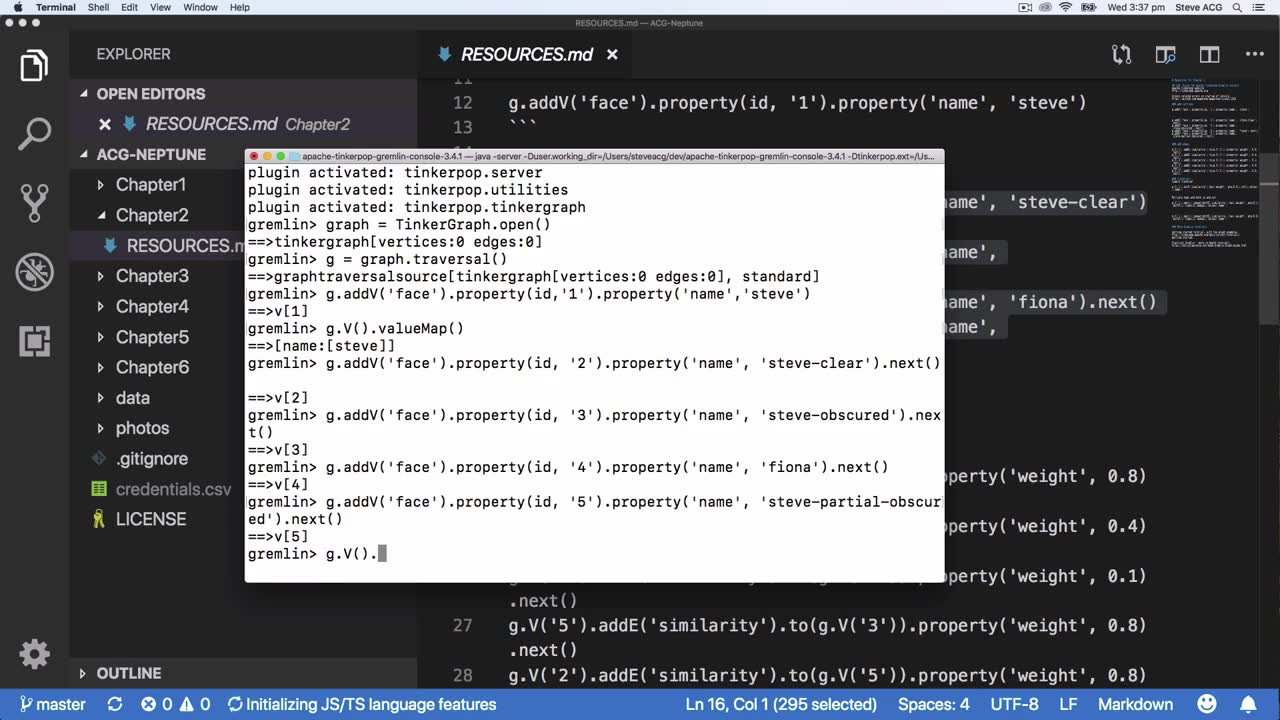The height and width of the screenshot is (720, 1280).
Task: Click the Wed 3:37 pm clock
Action: coord(1136,7)
